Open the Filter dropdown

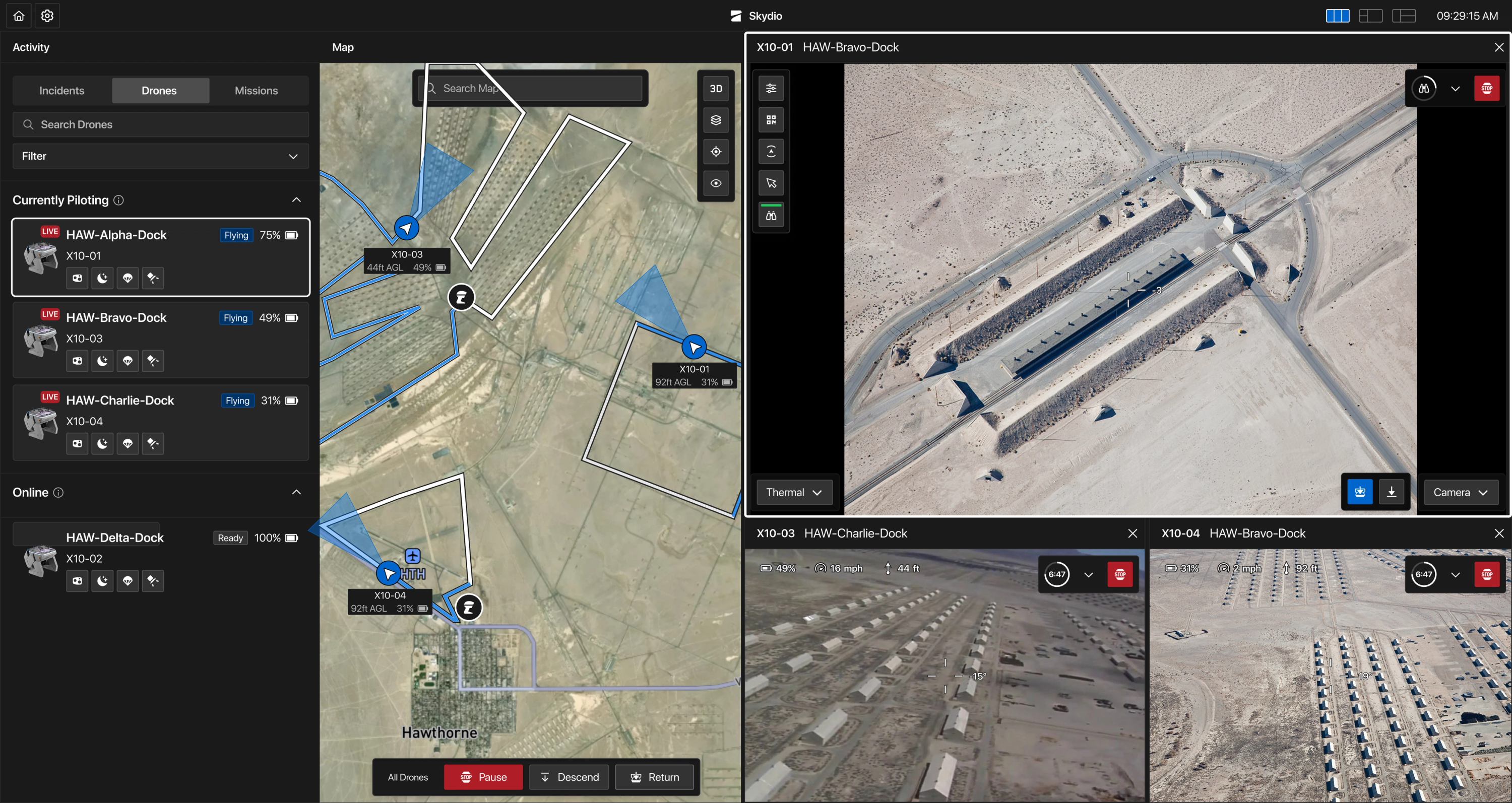(160, 156)
